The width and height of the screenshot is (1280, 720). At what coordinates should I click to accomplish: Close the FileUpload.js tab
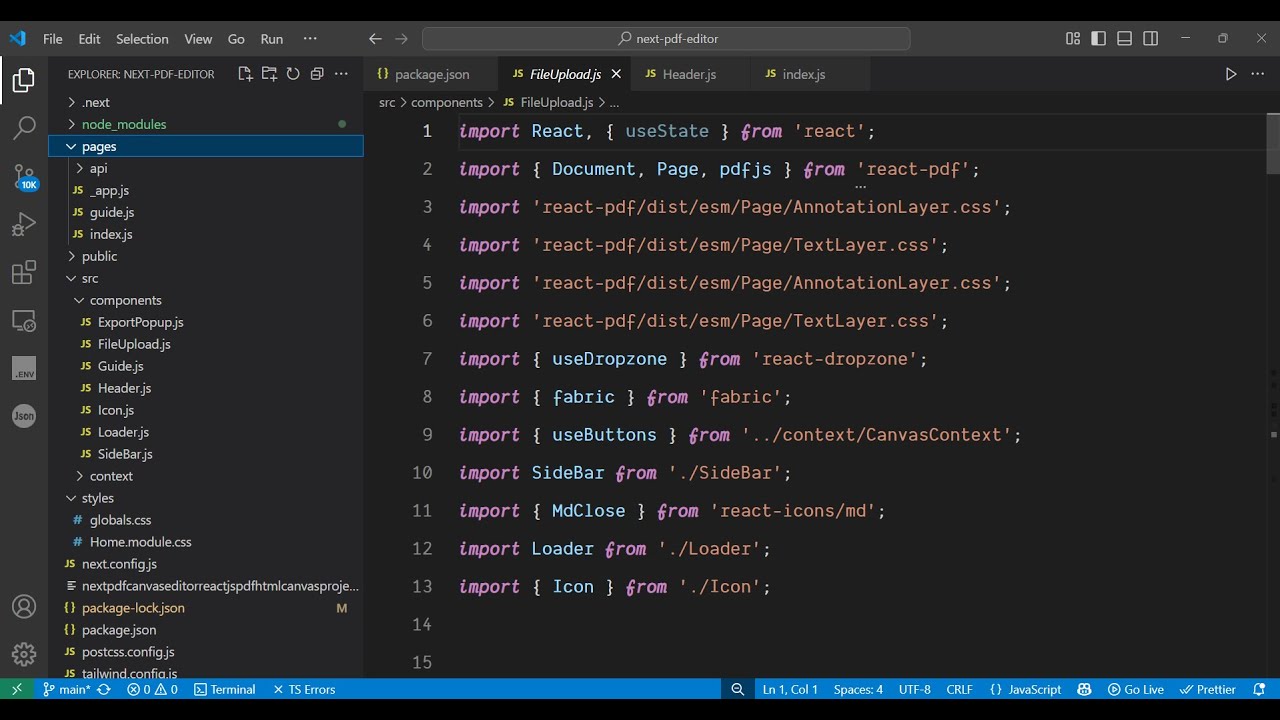click(x=616, y=74)
